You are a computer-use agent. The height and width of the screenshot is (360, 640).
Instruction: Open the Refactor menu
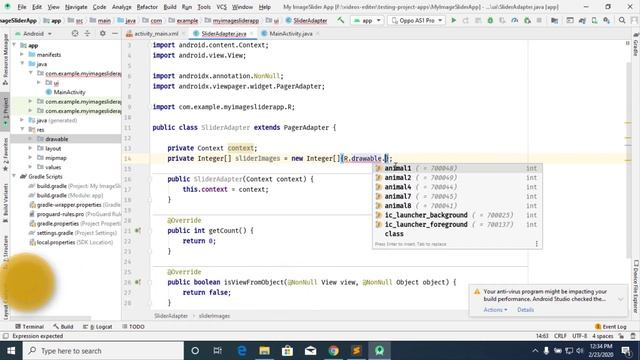coord(147,7)
